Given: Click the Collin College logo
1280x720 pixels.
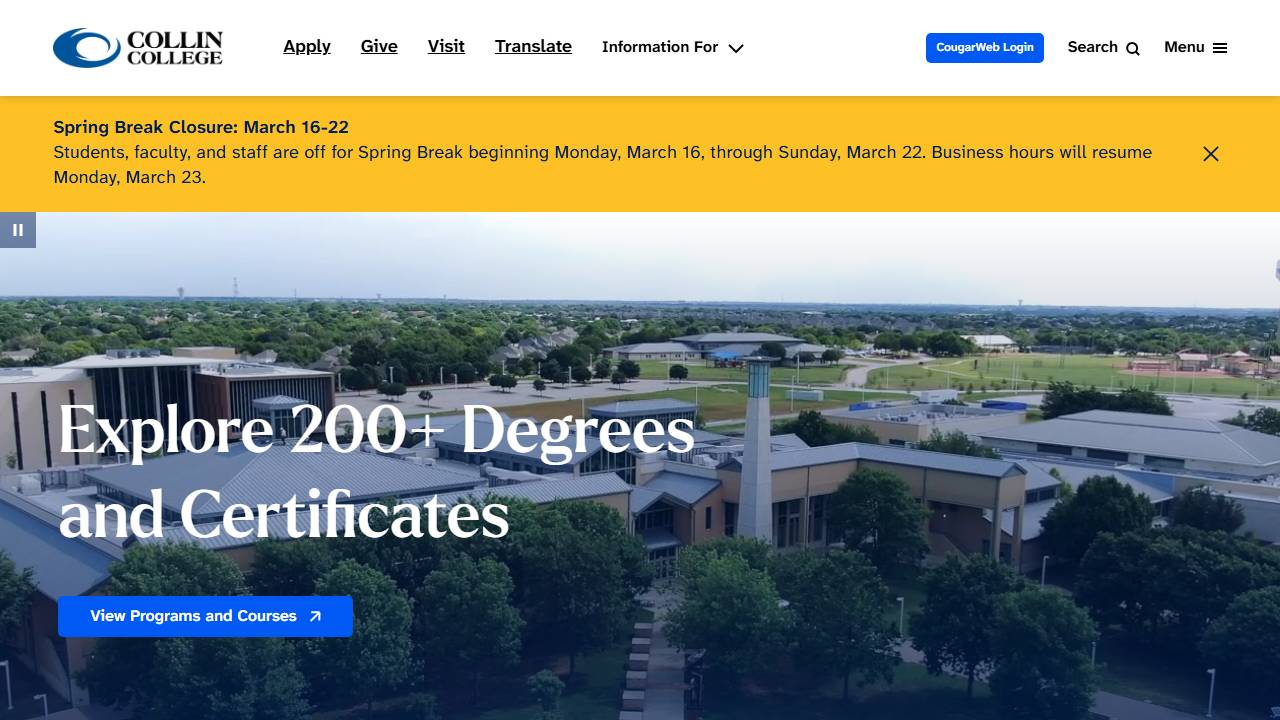Looking at the screenshot, I should coord(137,47).
